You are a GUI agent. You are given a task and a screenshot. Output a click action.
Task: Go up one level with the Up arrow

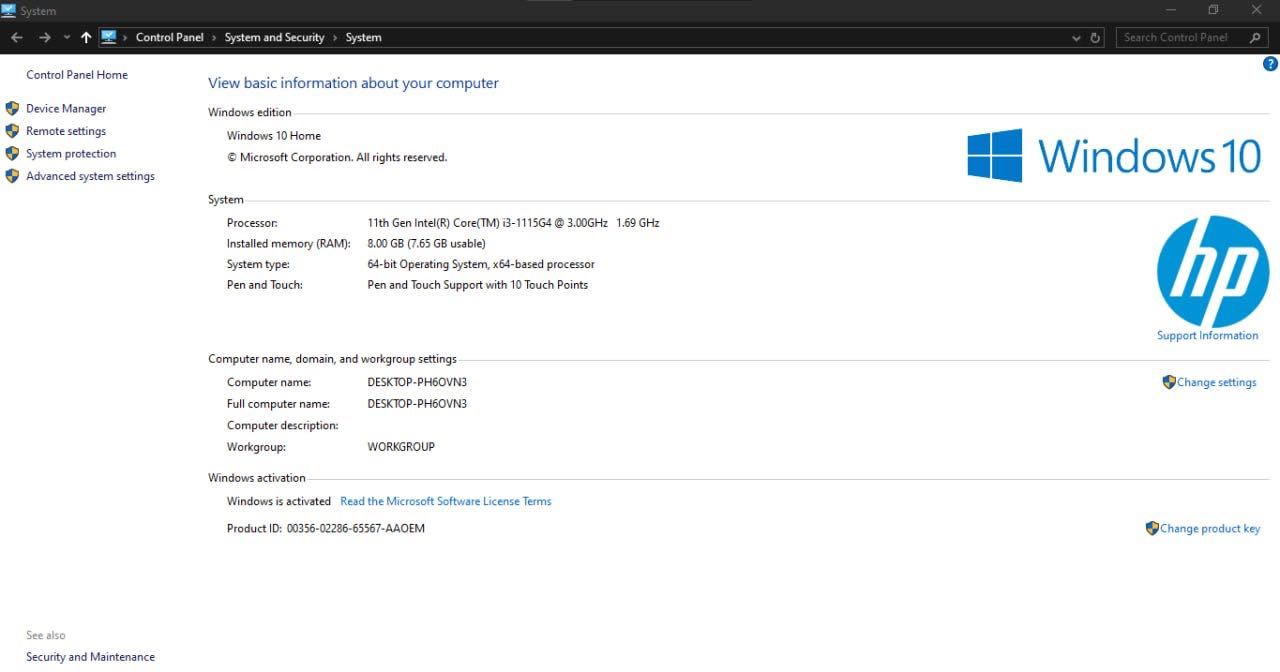pyautogui.click(x=86, y=38)
